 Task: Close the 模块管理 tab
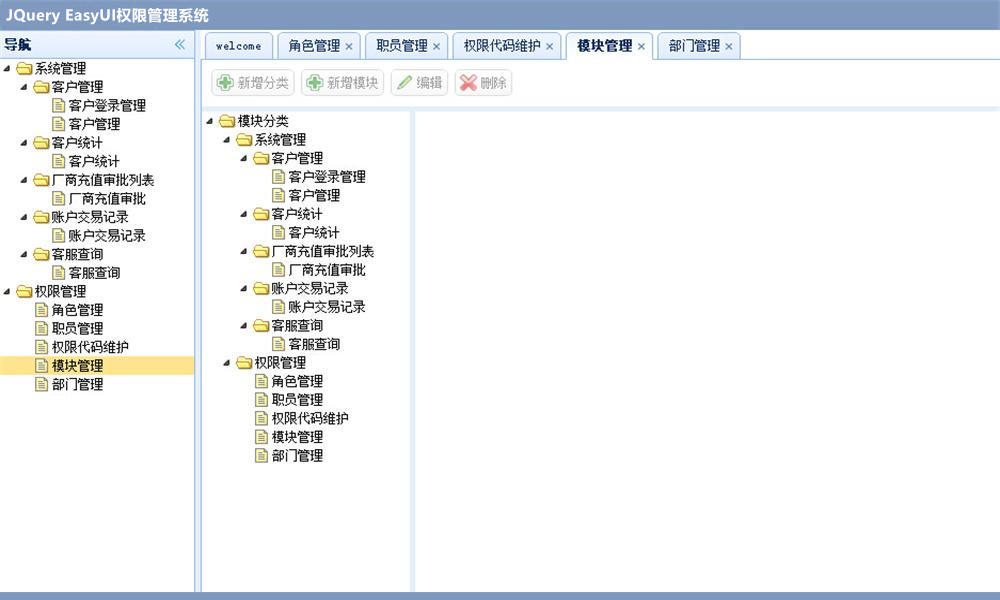tap(641, 47)
